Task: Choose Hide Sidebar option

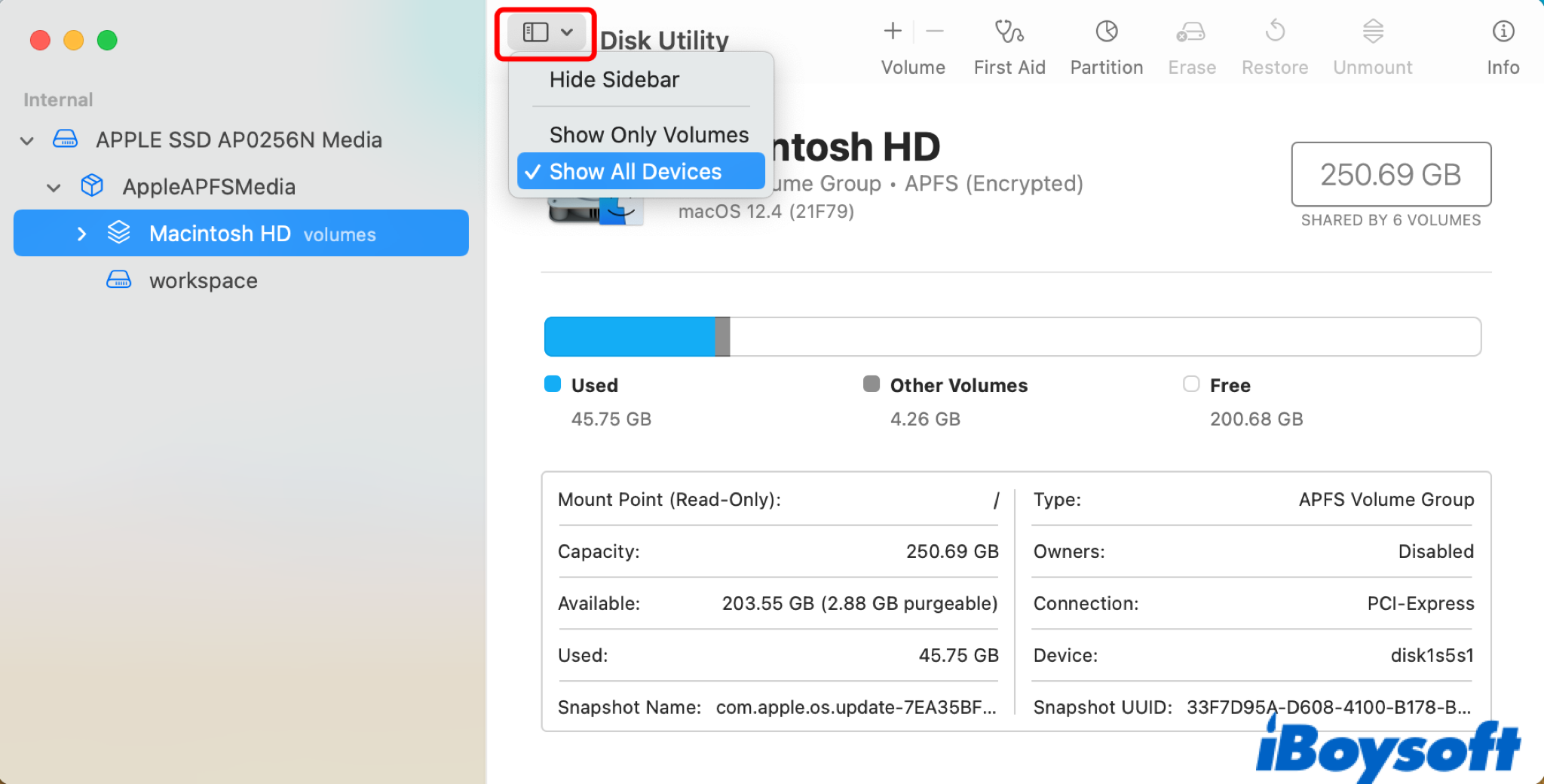Action: (614, 79)
